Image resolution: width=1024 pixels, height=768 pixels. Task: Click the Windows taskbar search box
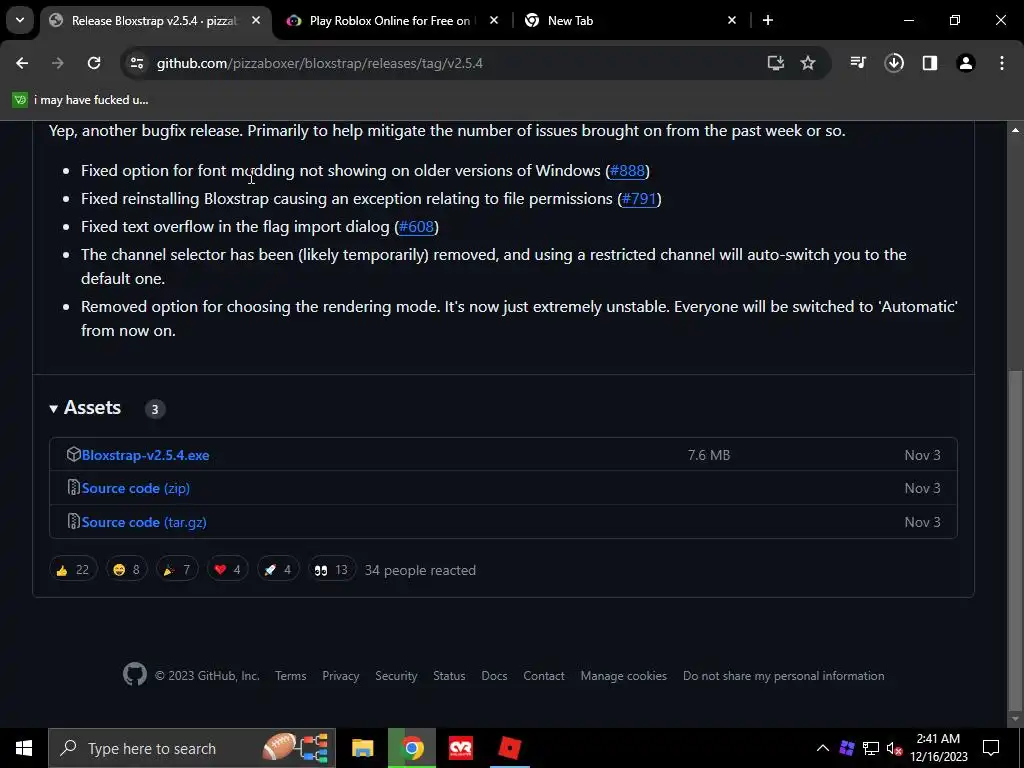pyautogui.click(x=192, y=748)
